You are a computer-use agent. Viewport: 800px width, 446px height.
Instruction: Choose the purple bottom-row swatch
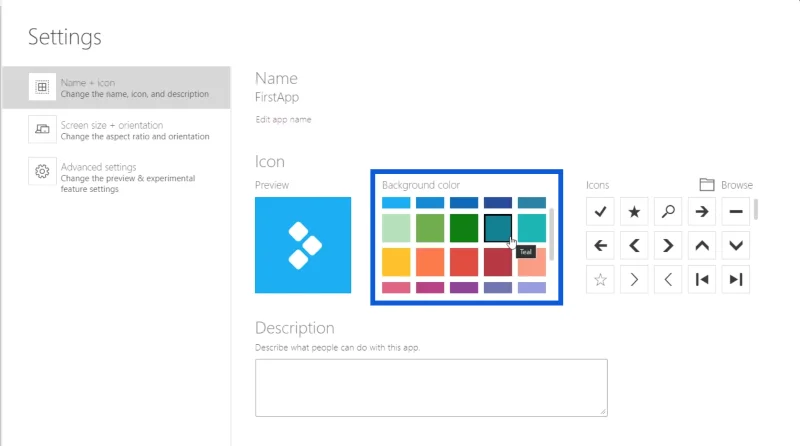coord(464,287)
